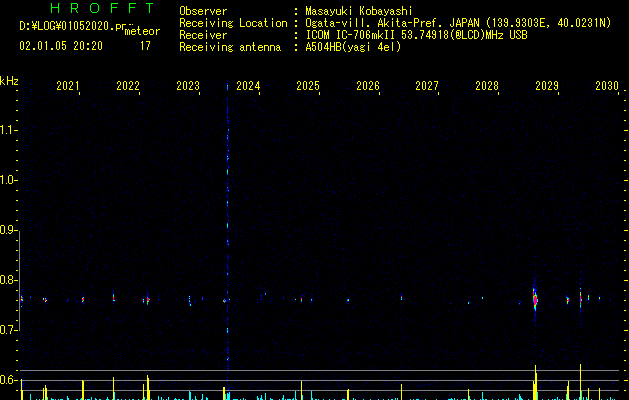Click the timestamp 02.01.05 20:20
Screen dimensions: 629x400
(61, 46)
